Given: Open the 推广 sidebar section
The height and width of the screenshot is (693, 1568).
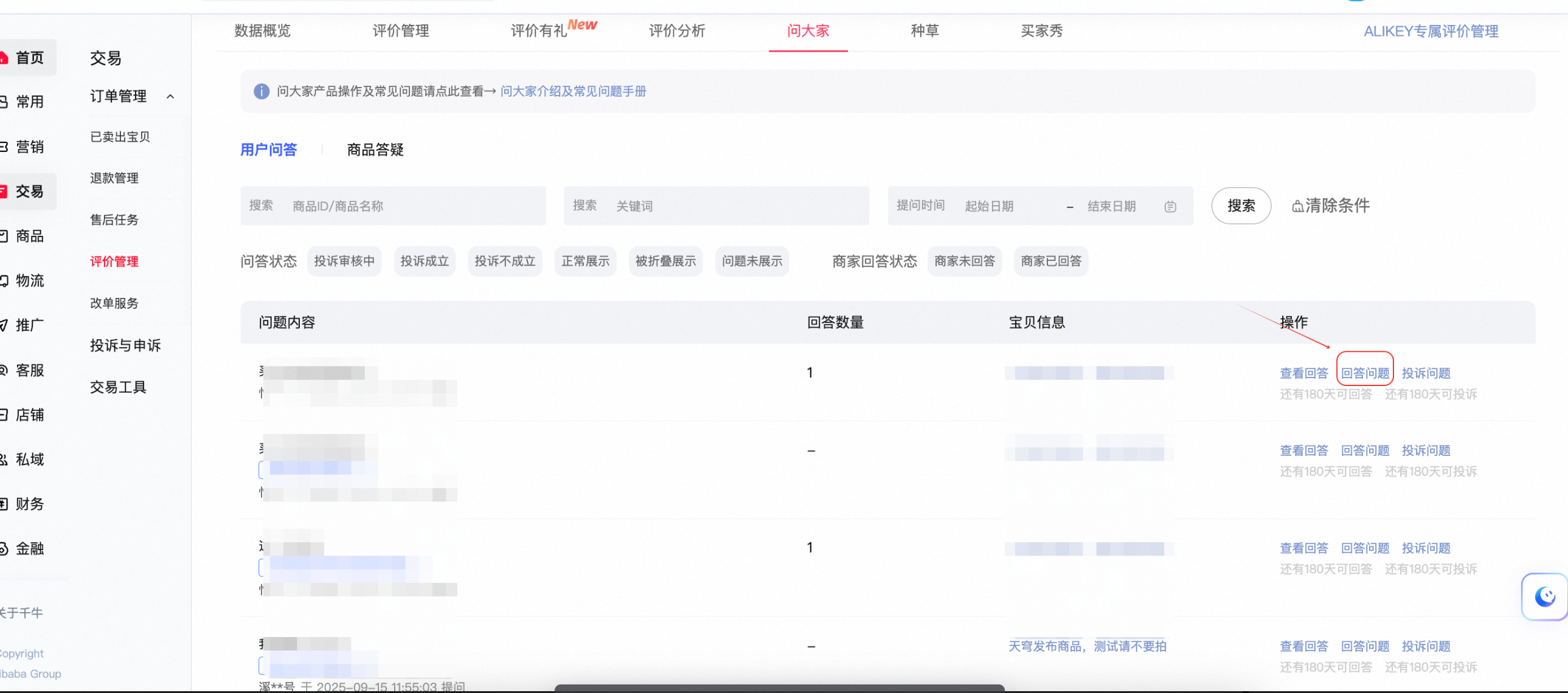Looking at the screenshot, I should click(23, 325).
